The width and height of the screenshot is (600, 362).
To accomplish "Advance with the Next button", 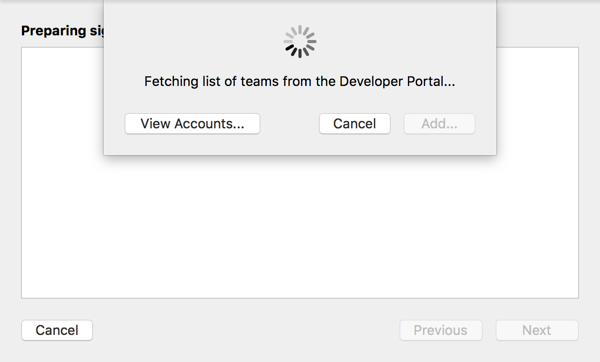I will (x=537, y=330).
